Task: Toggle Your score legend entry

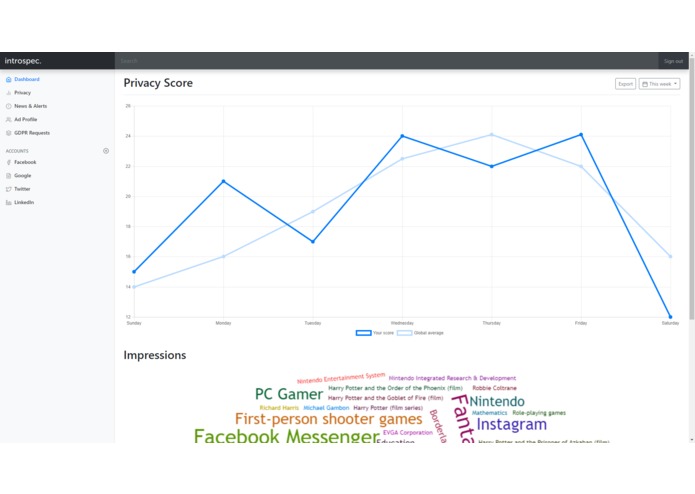Action: coord(375,333)
